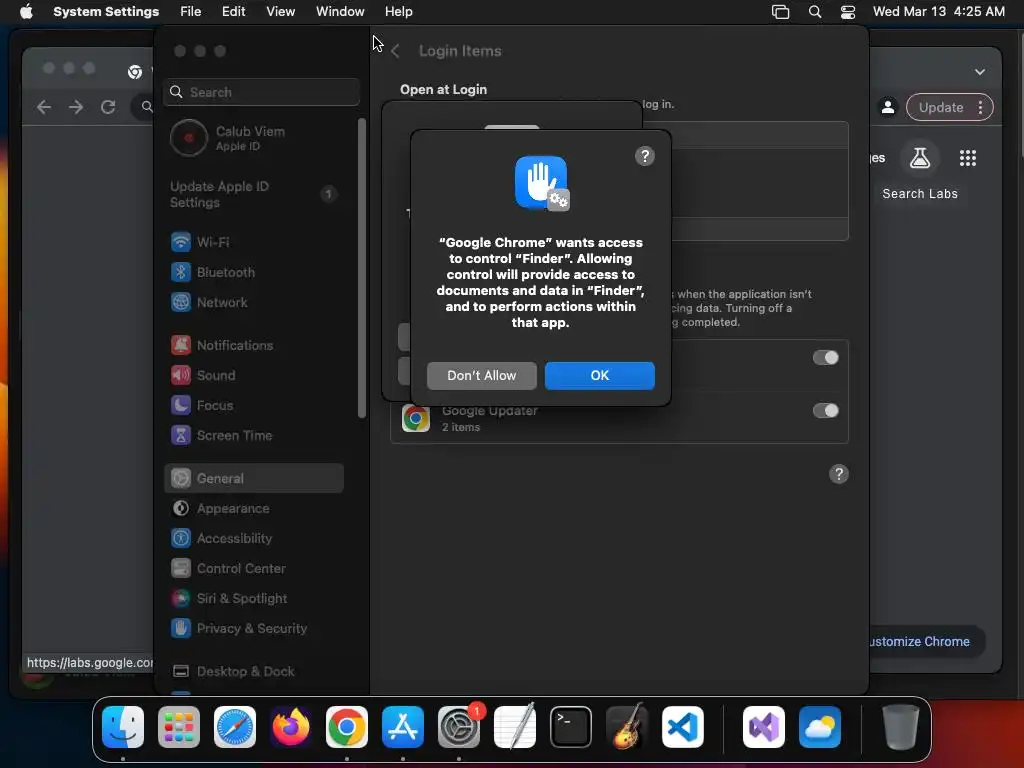Select Screen Time in the settings sidebar
The height and width of the screenshot is (768, 1024).
click(253, 436)
